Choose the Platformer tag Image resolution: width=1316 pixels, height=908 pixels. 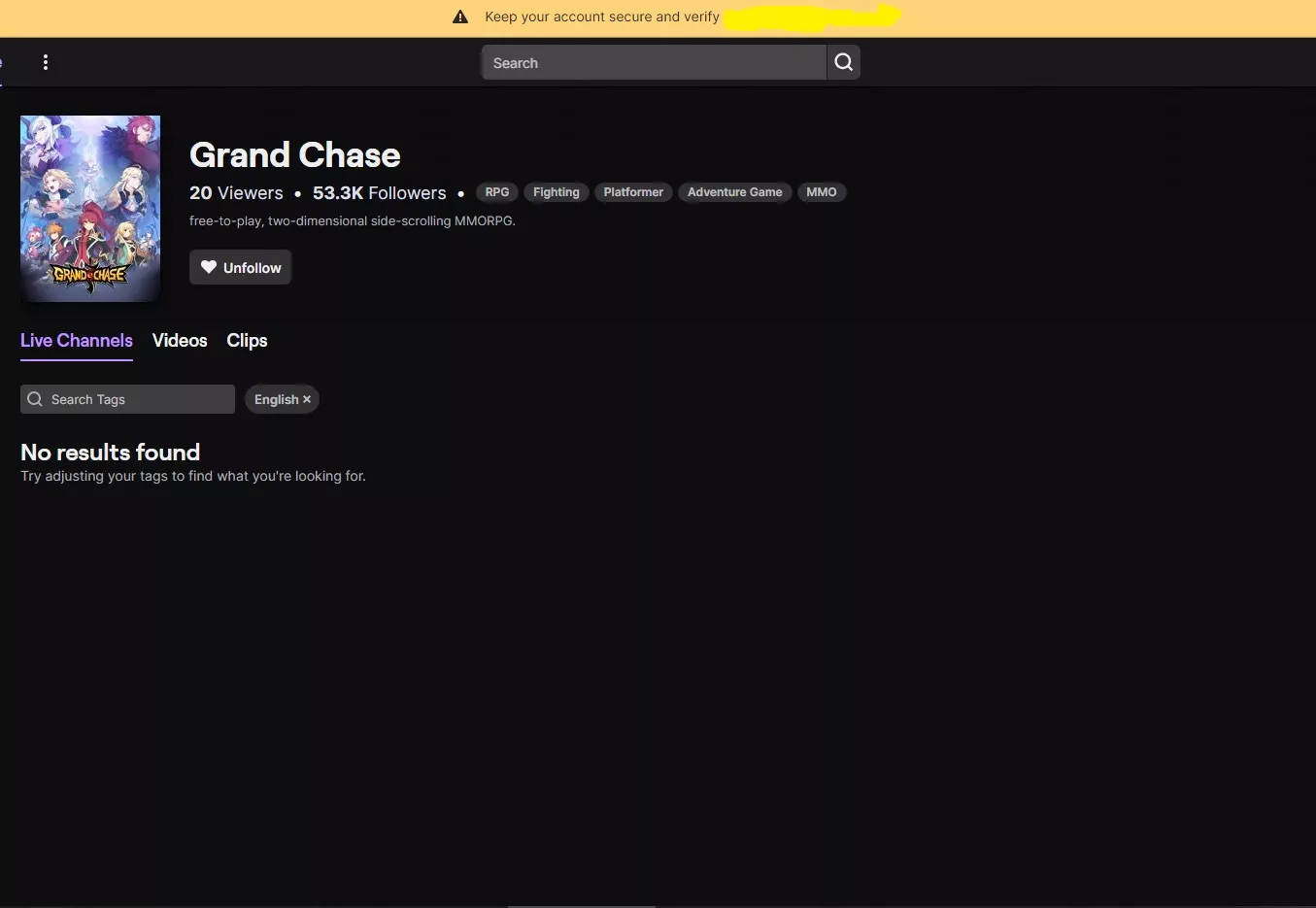coord(633,192)
